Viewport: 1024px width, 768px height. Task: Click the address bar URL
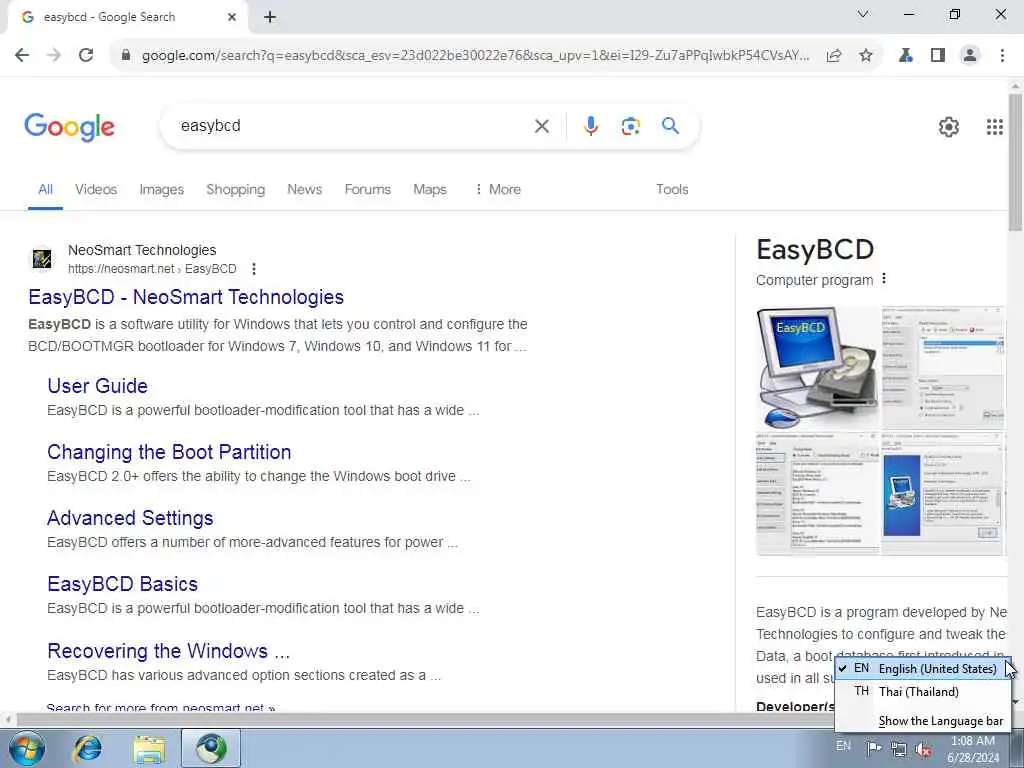click(475, 56)
